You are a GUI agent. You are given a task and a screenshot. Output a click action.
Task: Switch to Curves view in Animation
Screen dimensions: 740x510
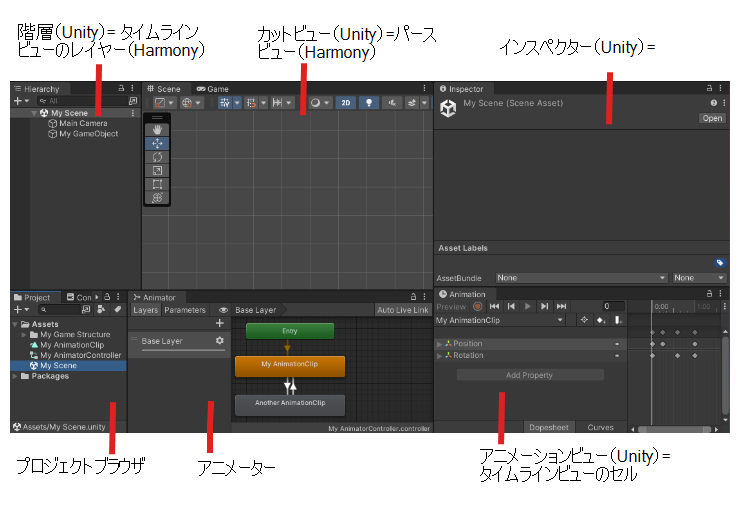click(x=600, y=427)
